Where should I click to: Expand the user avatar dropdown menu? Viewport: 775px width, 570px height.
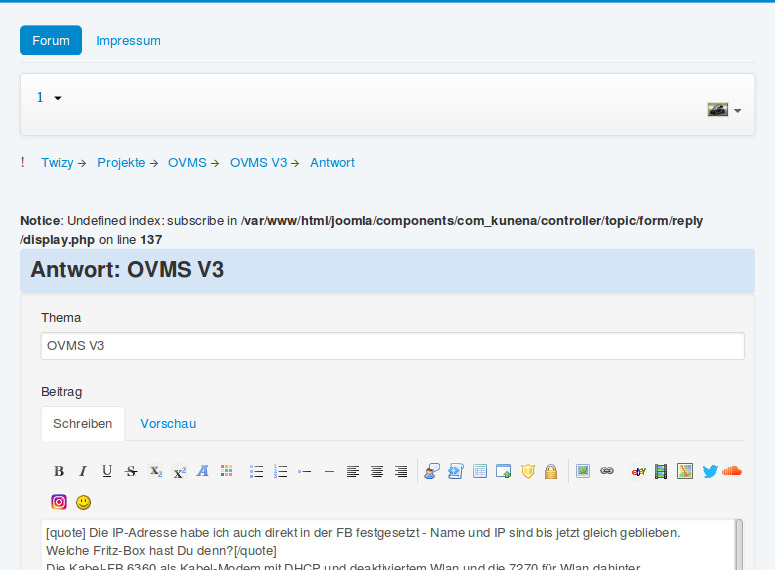tap(724, 110)
